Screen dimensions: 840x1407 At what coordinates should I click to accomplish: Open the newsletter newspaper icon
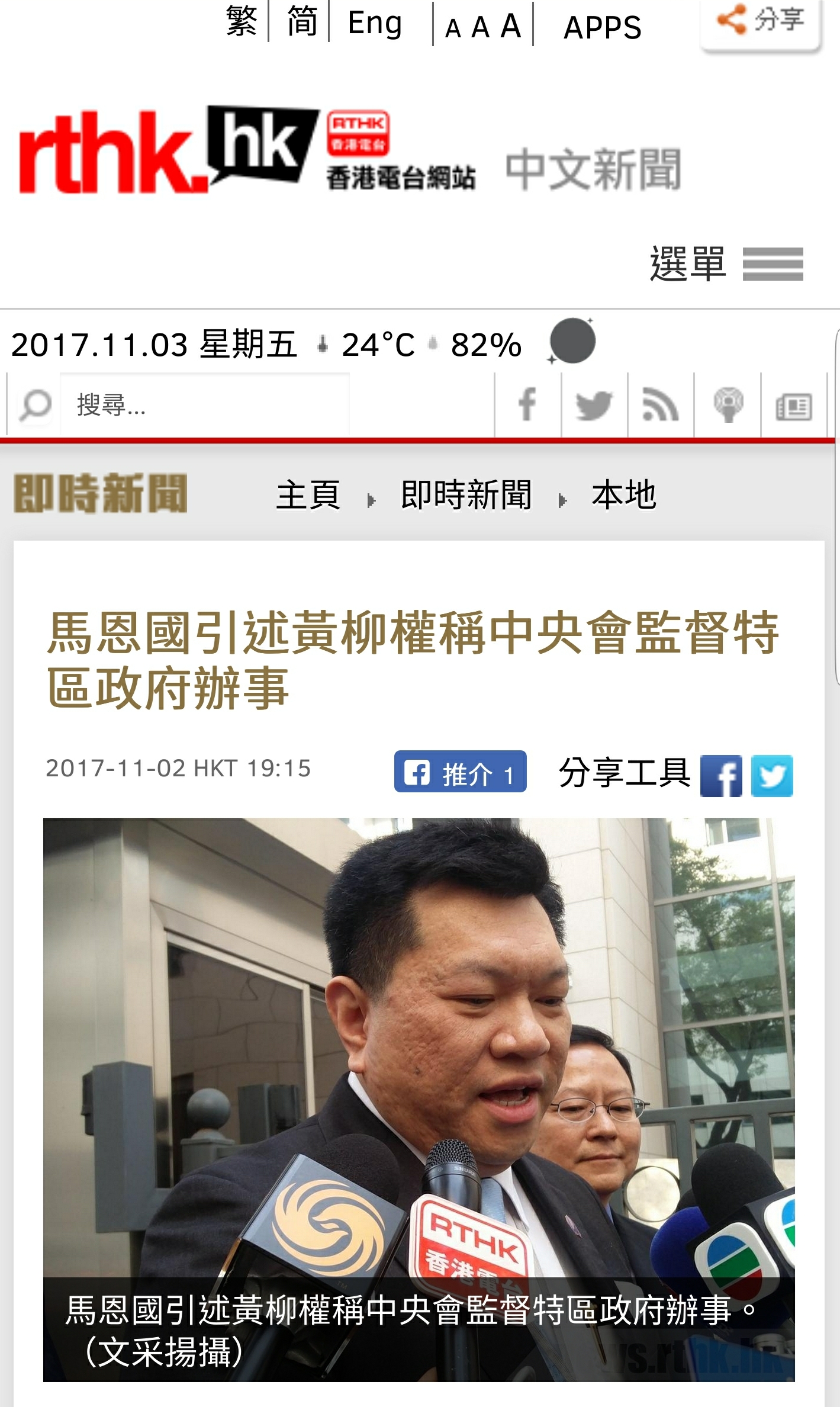point(794,406)
